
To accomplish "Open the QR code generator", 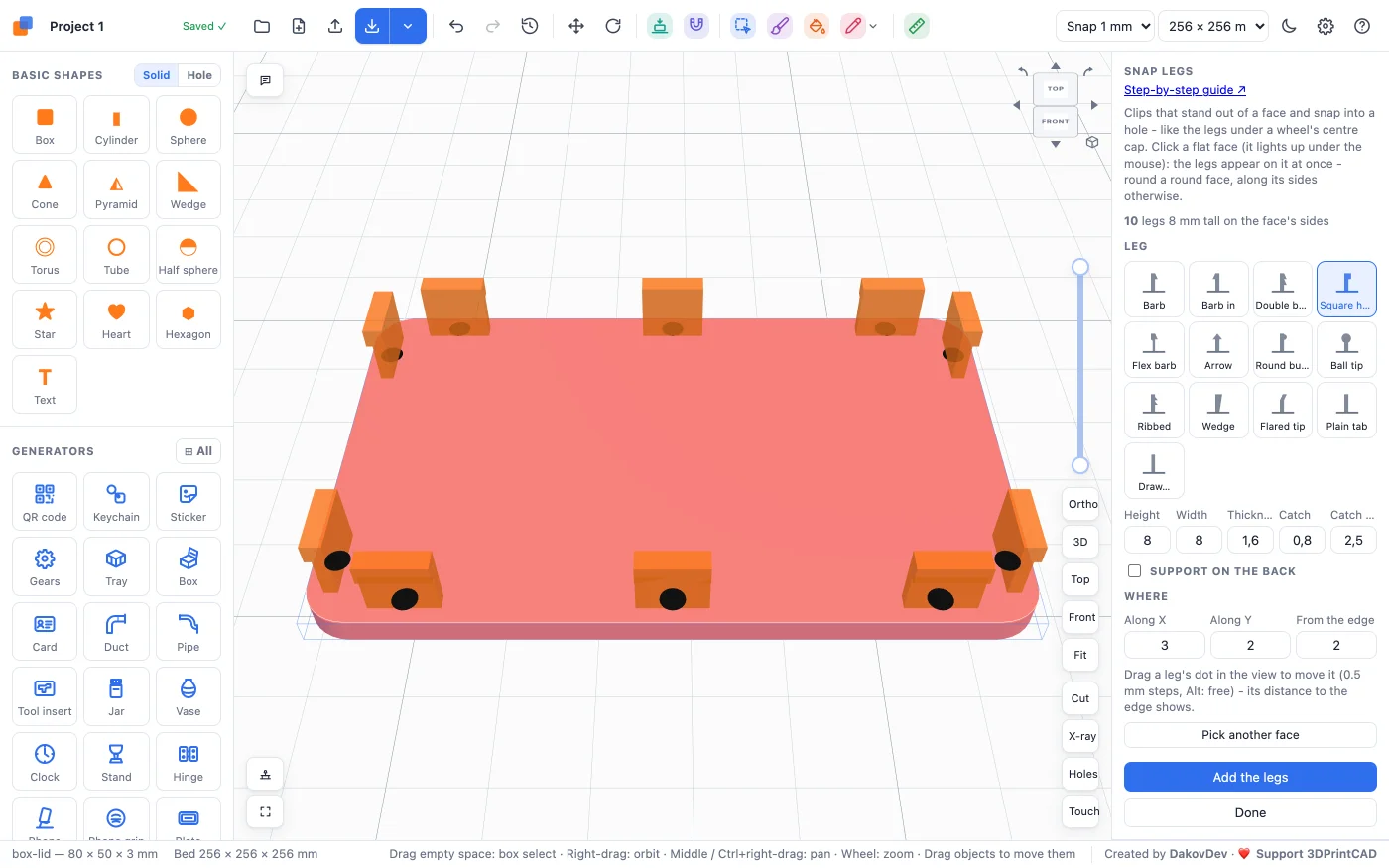I will (45, 502).
